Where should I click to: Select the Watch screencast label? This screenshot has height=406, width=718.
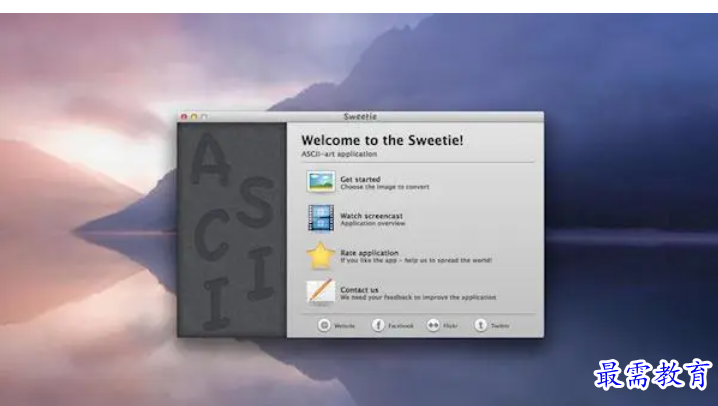pyautogui.click(x=371, y=216)
